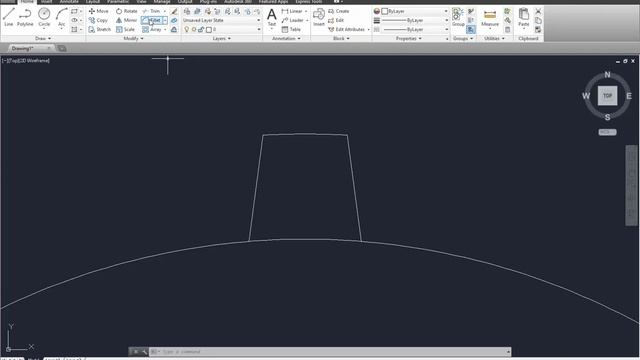Toggle Group Selection on/off in Groups panel

coord(471,29)
